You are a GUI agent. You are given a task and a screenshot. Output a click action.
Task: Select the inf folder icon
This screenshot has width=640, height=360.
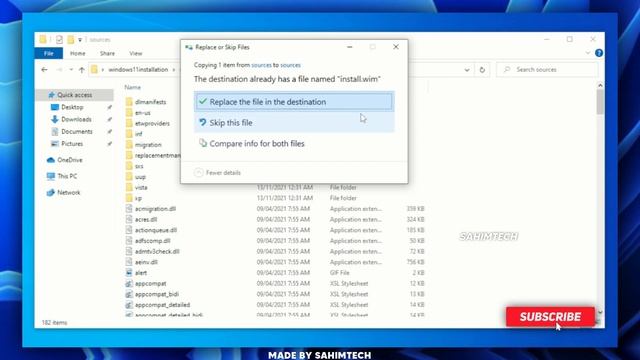[129, 134]
